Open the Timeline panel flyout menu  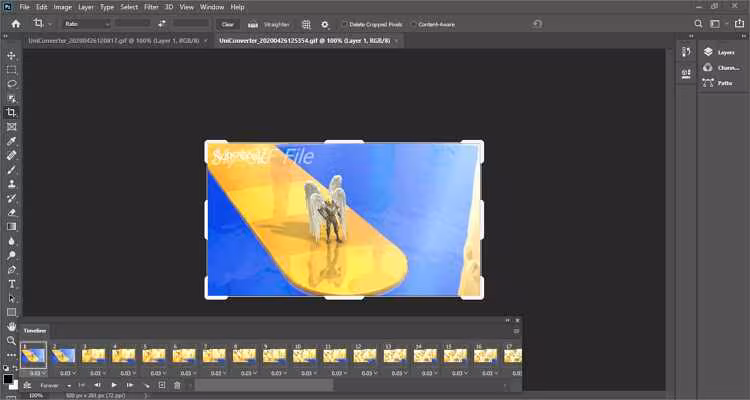(x=516, y=331)
